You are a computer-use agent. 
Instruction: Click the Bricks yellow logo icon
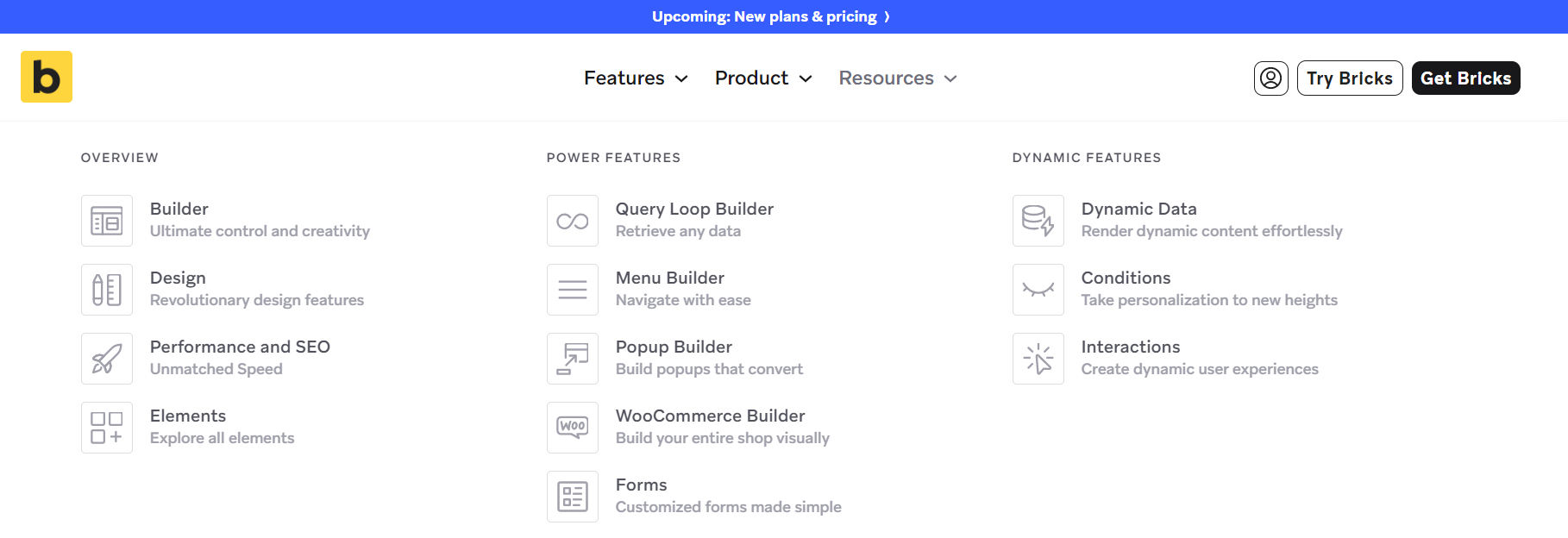pos(47,77)
